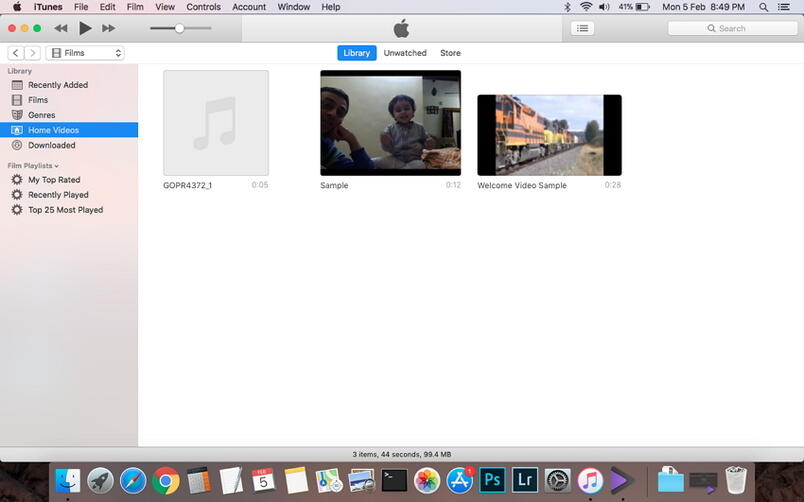804x502 pixels.
Task: Select Downloaded in the sidebar
Action: 69,145
